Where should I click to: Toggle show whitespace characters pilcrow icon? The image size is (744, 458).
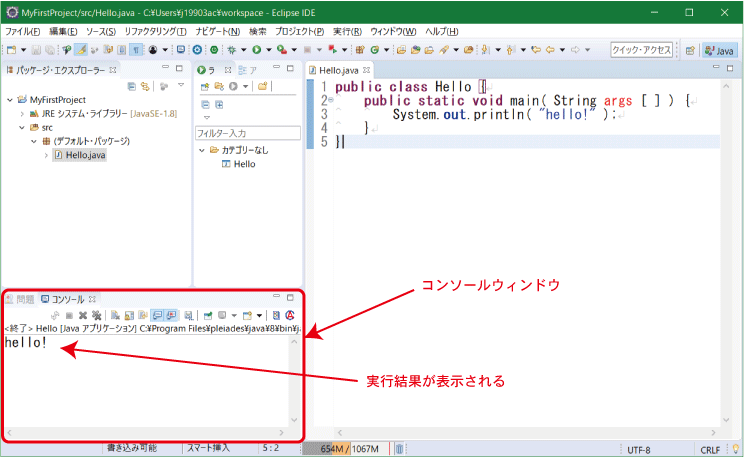click(x=136, y=49)
